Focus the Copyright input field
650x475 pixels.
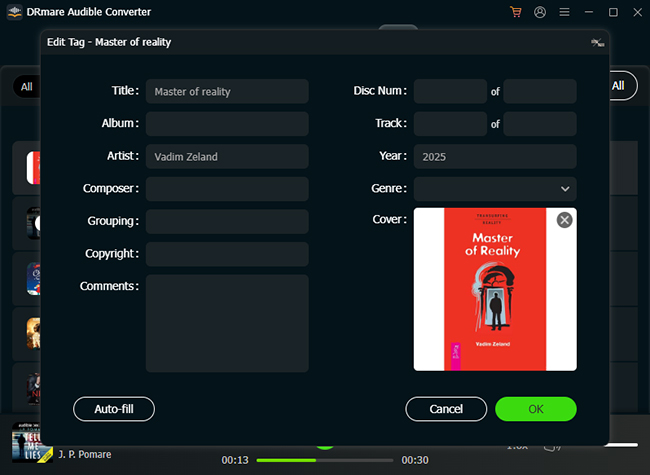227,254
